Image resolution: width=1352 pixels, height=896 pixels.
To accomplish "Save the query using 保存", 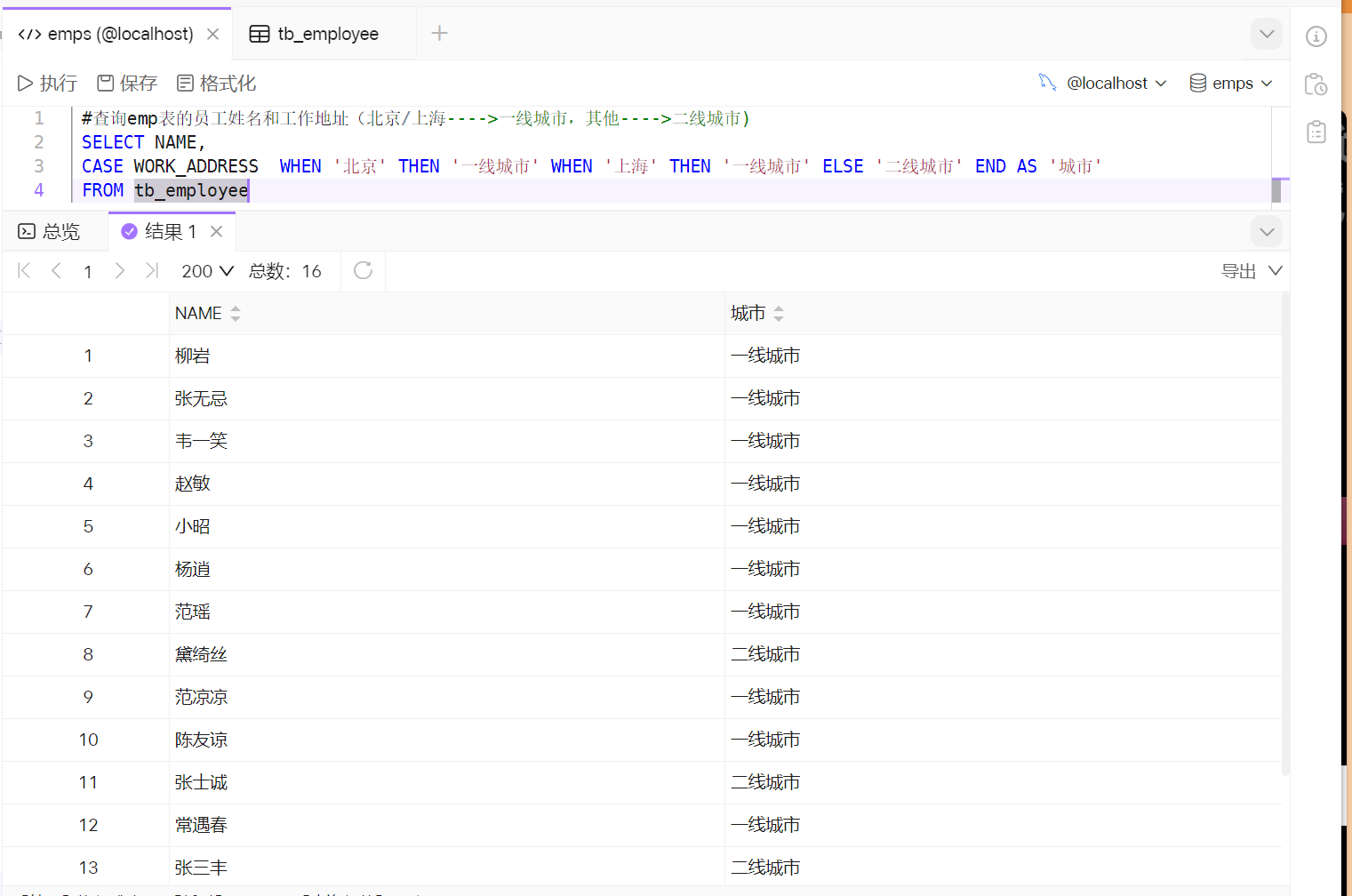I will pyautogui.click(x=127, y=84).
